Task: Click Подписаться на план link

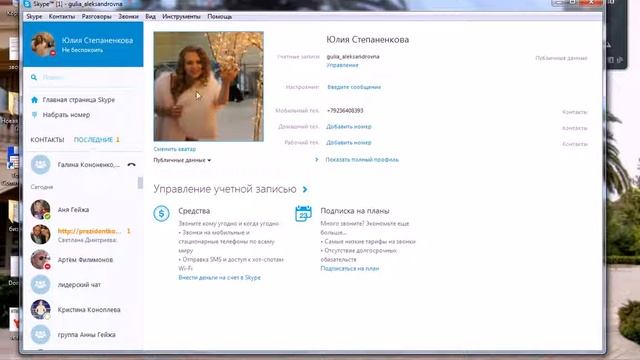Action: click(x=350, y=269)
